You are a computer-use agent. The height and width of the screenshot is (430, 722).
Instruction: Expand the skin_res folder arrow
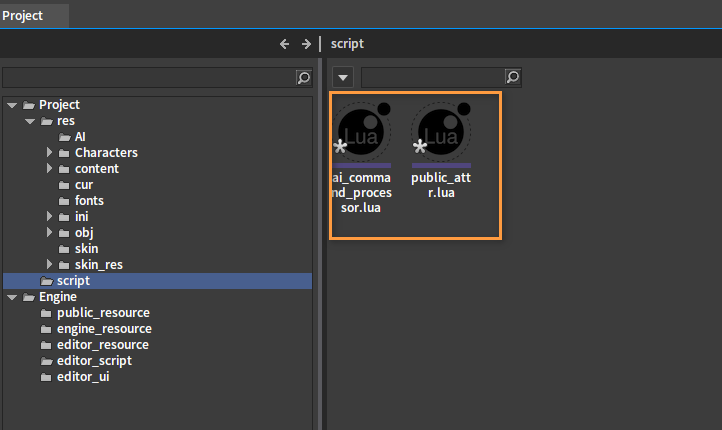[49, 265]
